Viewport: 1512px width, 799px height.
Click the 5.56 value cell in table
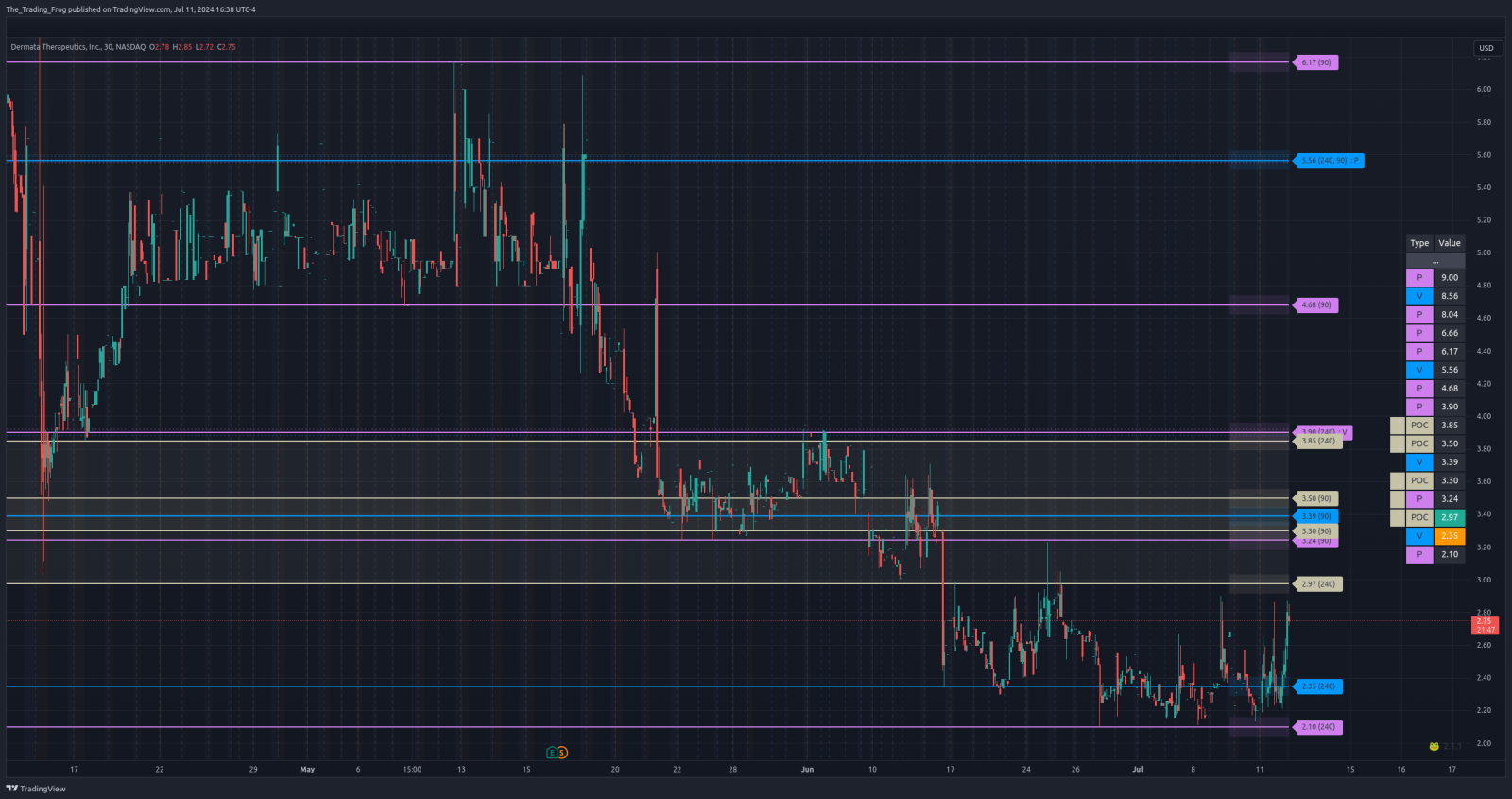point(1450,370)
